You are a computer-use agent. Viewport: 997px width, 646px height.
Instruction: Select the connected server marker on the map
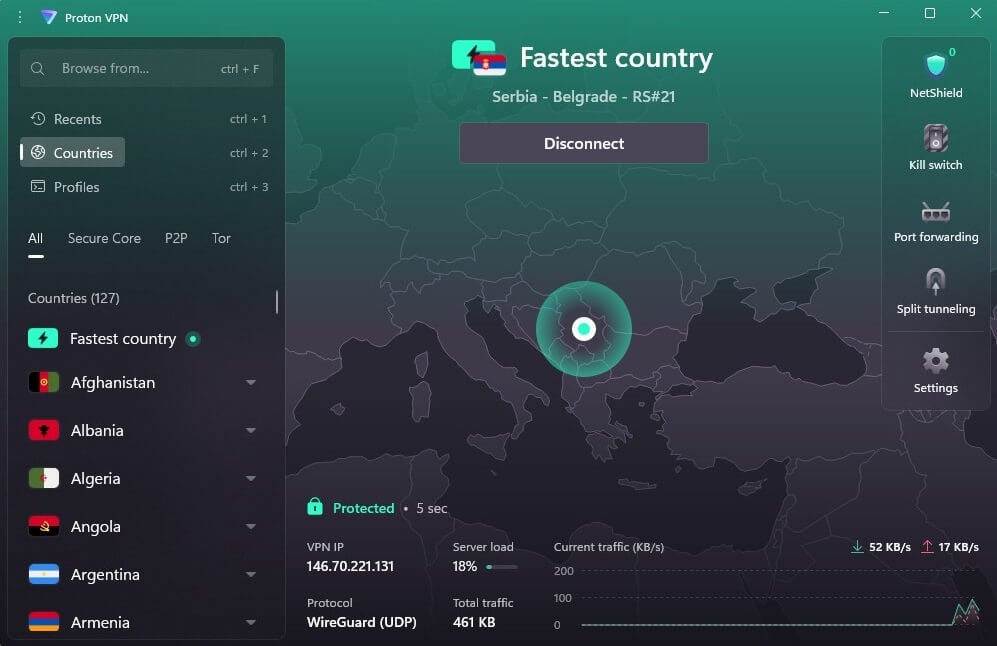[584, 327]
